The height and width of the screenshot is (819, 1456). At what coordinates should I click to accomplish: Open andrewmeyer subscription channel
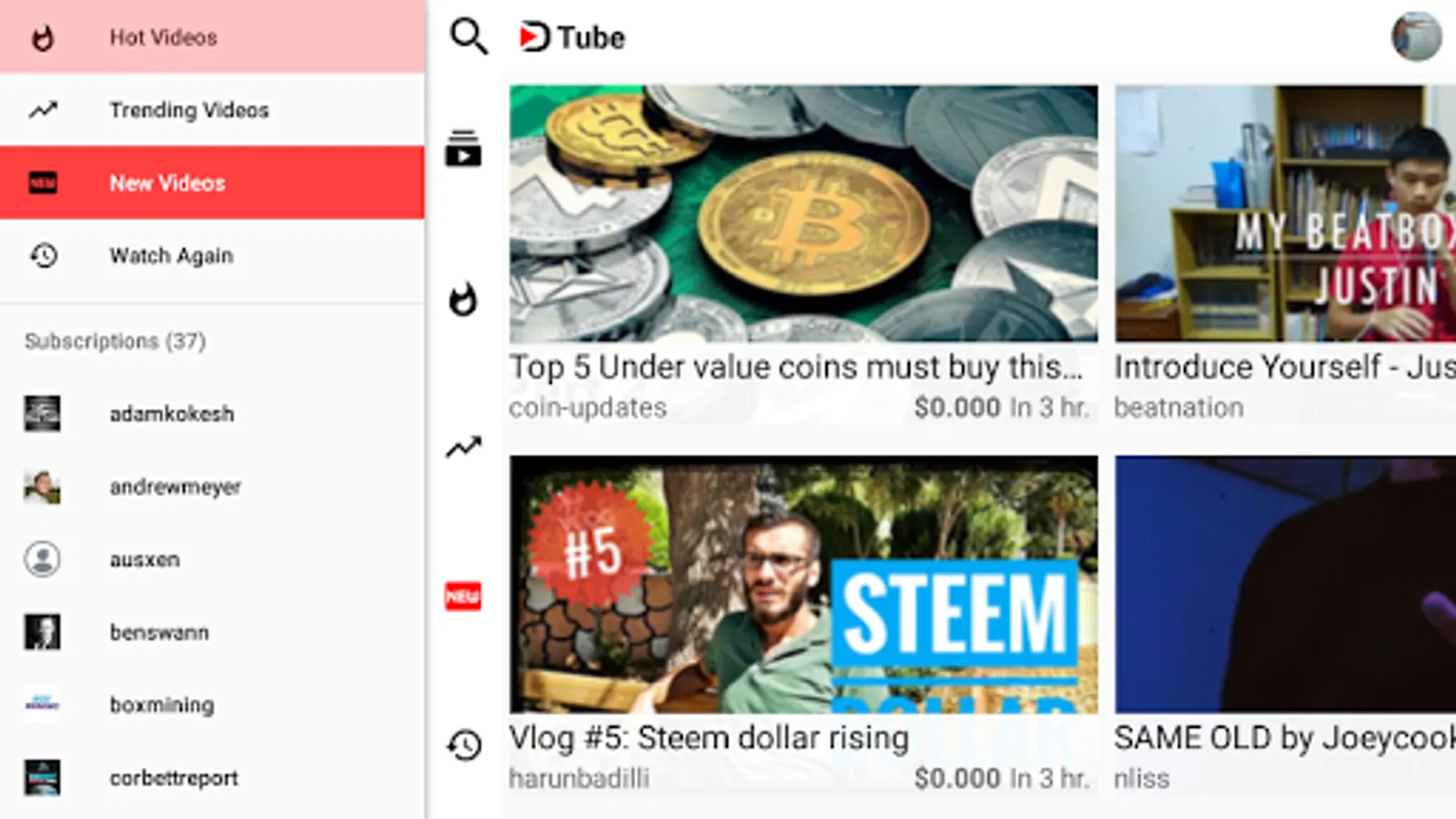(x=212, y=486)
